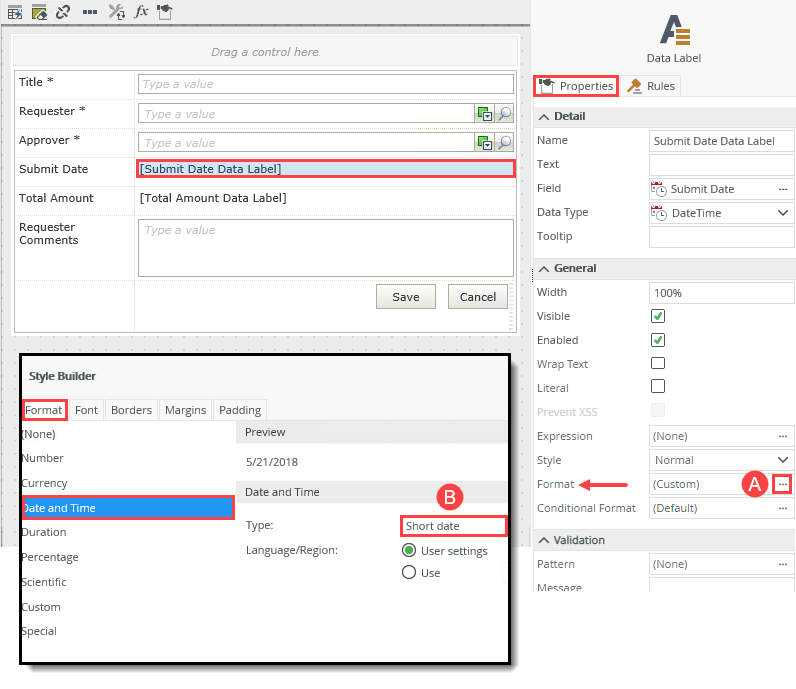This screenshot has height=689, width=796.
Task: Click the Width property input field
Action: [x=721, y=293]
